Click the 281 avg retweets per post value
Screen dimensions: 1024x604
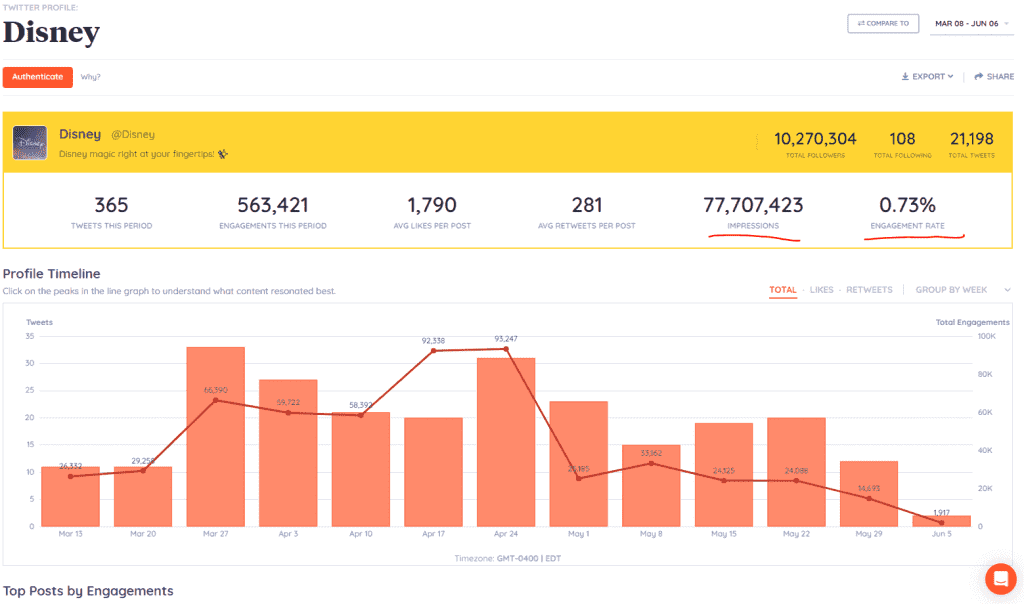pos(586,205)
